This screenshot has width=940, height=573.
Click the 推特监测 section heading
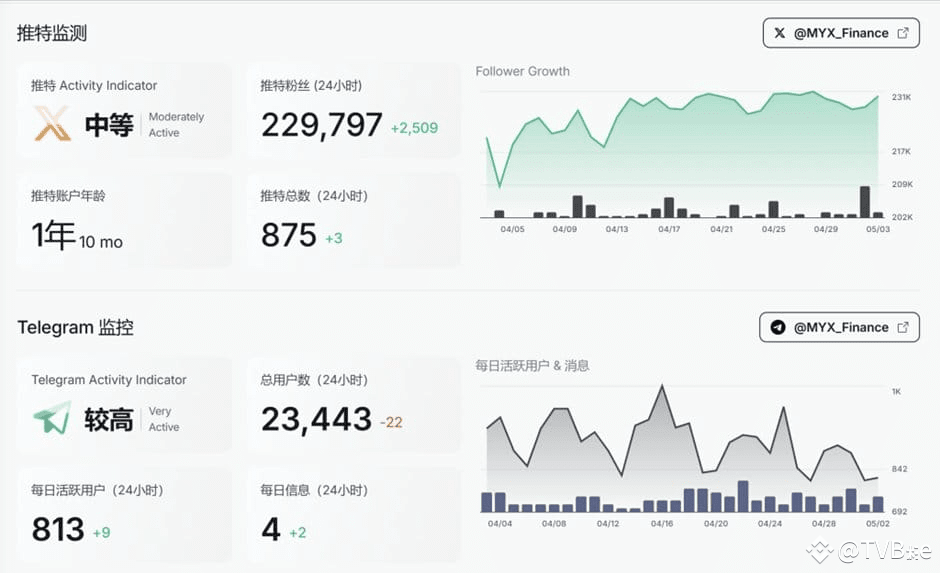[x=52, y=33]
